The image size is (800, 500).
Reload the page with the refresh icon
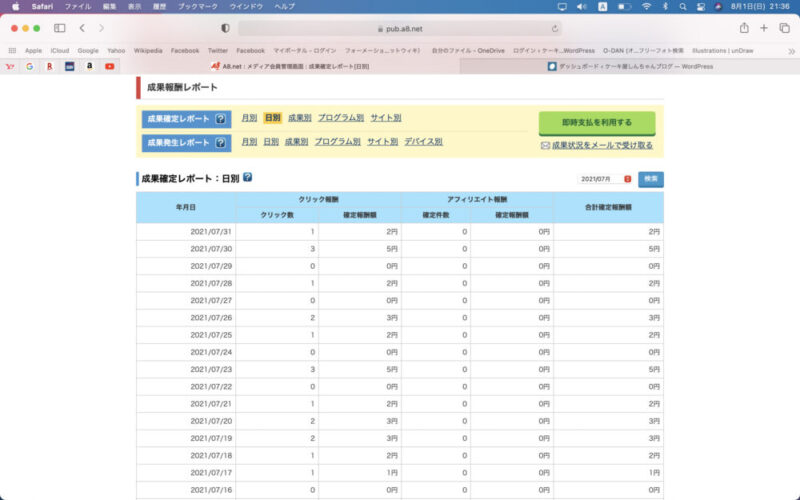click(x=555, y=29)
